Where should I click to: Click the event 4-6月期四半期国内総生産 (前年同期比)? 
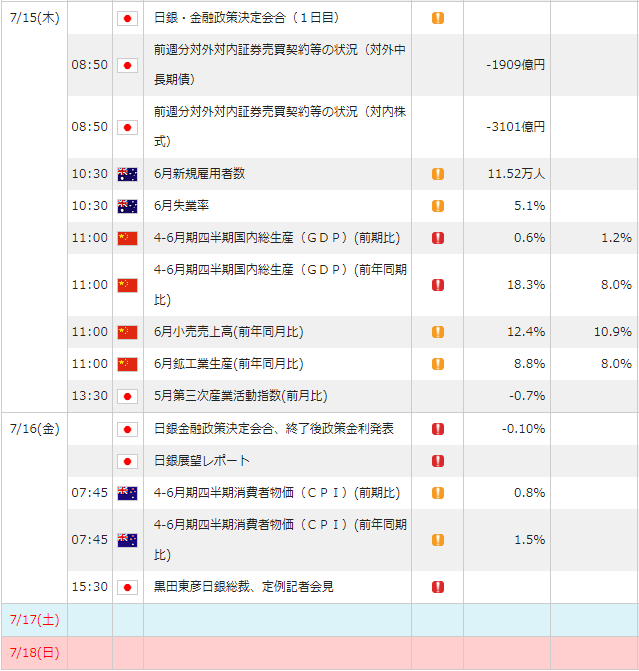(x=280, y=285)
